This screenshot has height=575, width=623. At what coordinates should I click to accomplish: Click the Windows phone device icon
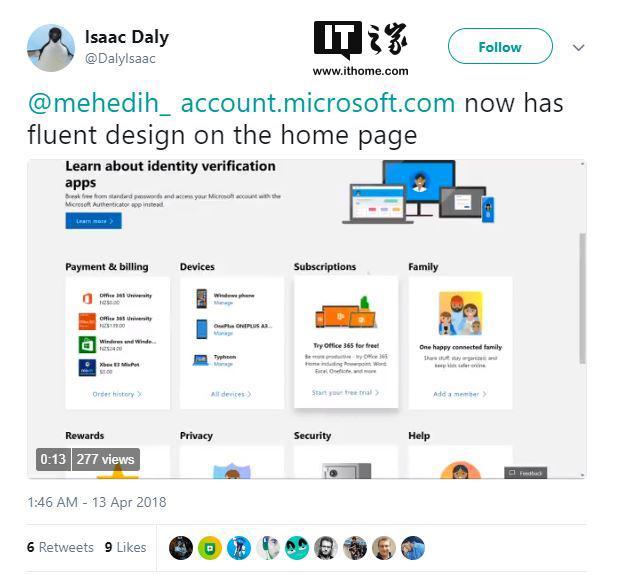pos(201,298)
